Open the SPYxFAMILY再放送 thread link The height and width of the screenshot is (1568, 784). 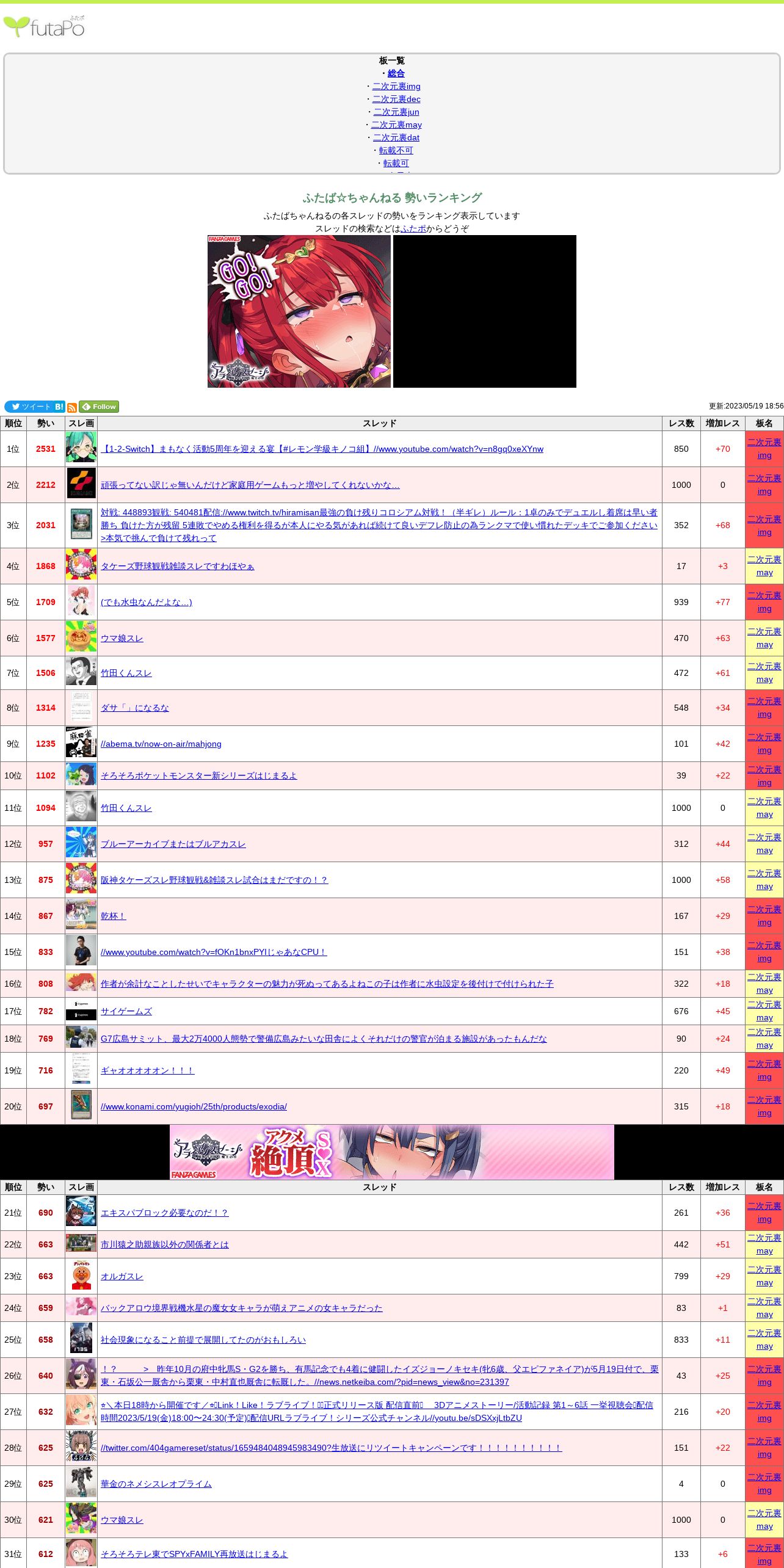point(194,1554)
